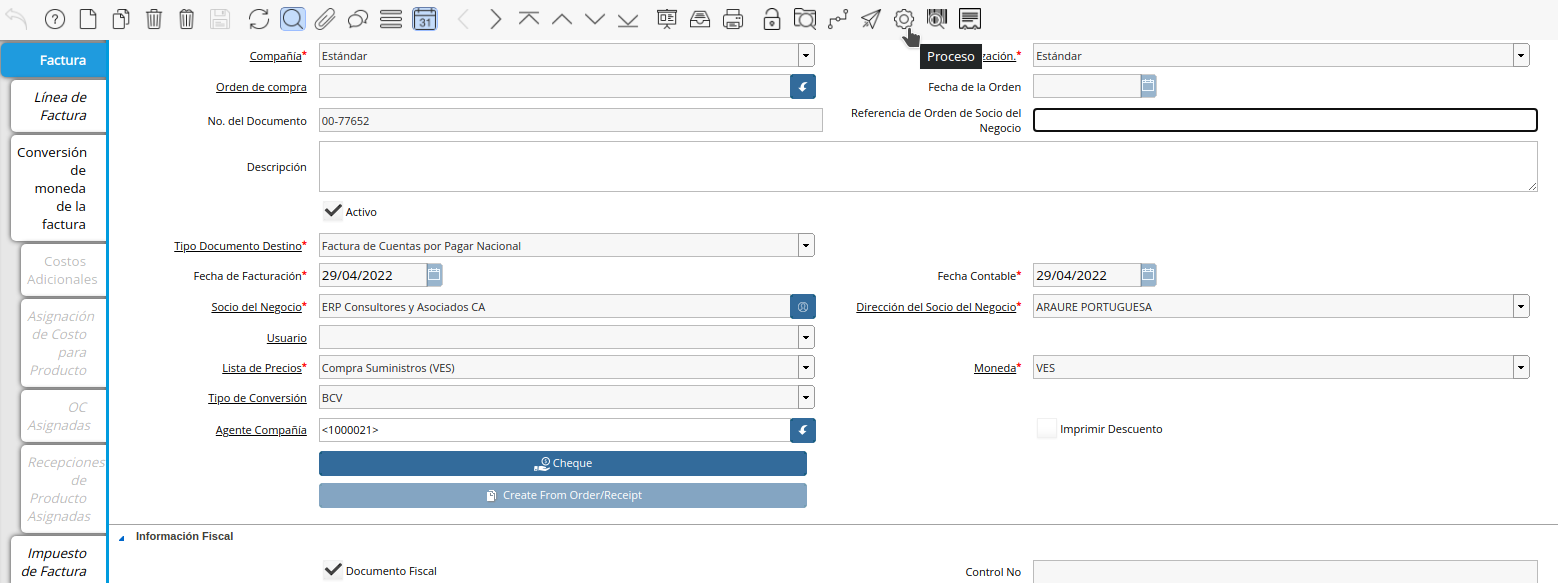Viewport: 1558px width, 583px height.
Task: Enable the Imprimir Descuento checkbox
Action: click(x=1047, y=429)
